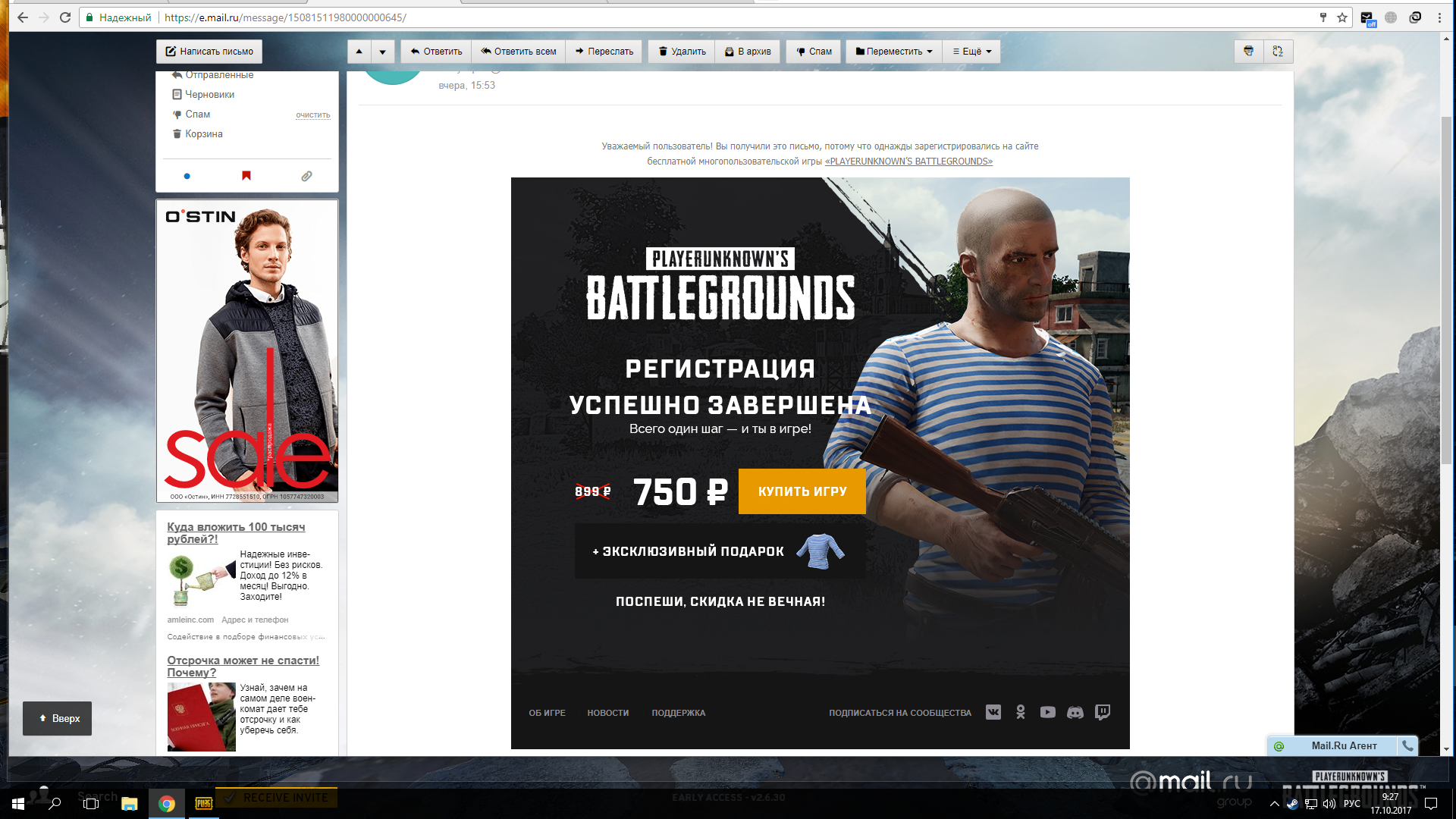Viewport: 1456px width, 819px height.
Task: Click the exclusive gift shirt banner
Action: coord(720,551)
